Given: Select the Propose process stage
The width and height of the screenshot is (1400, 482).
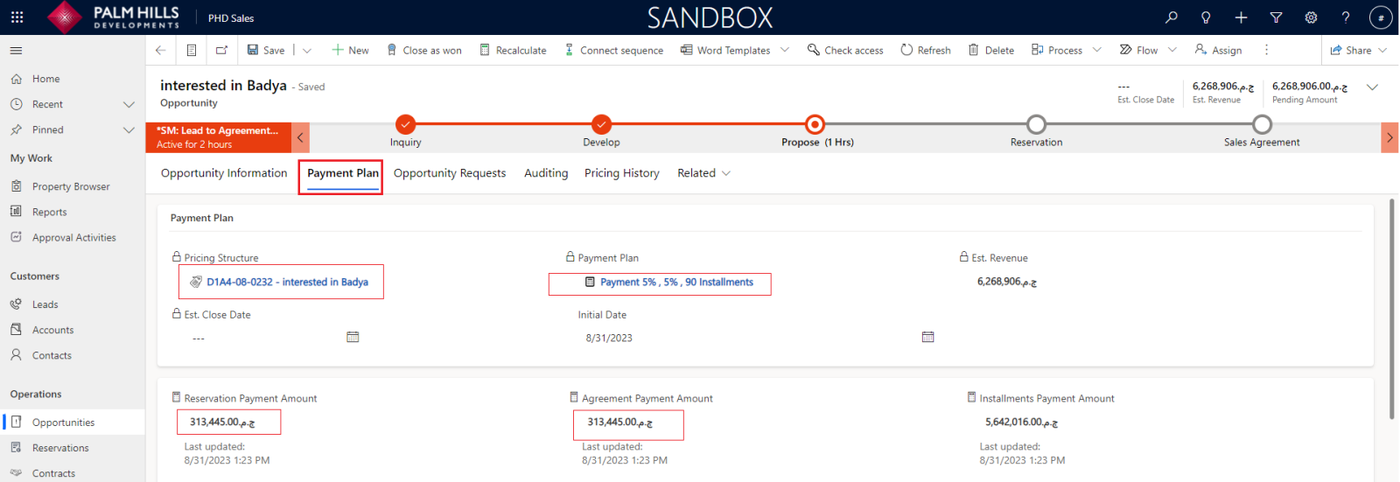Looking at the screenshot, I should point(816,124).
